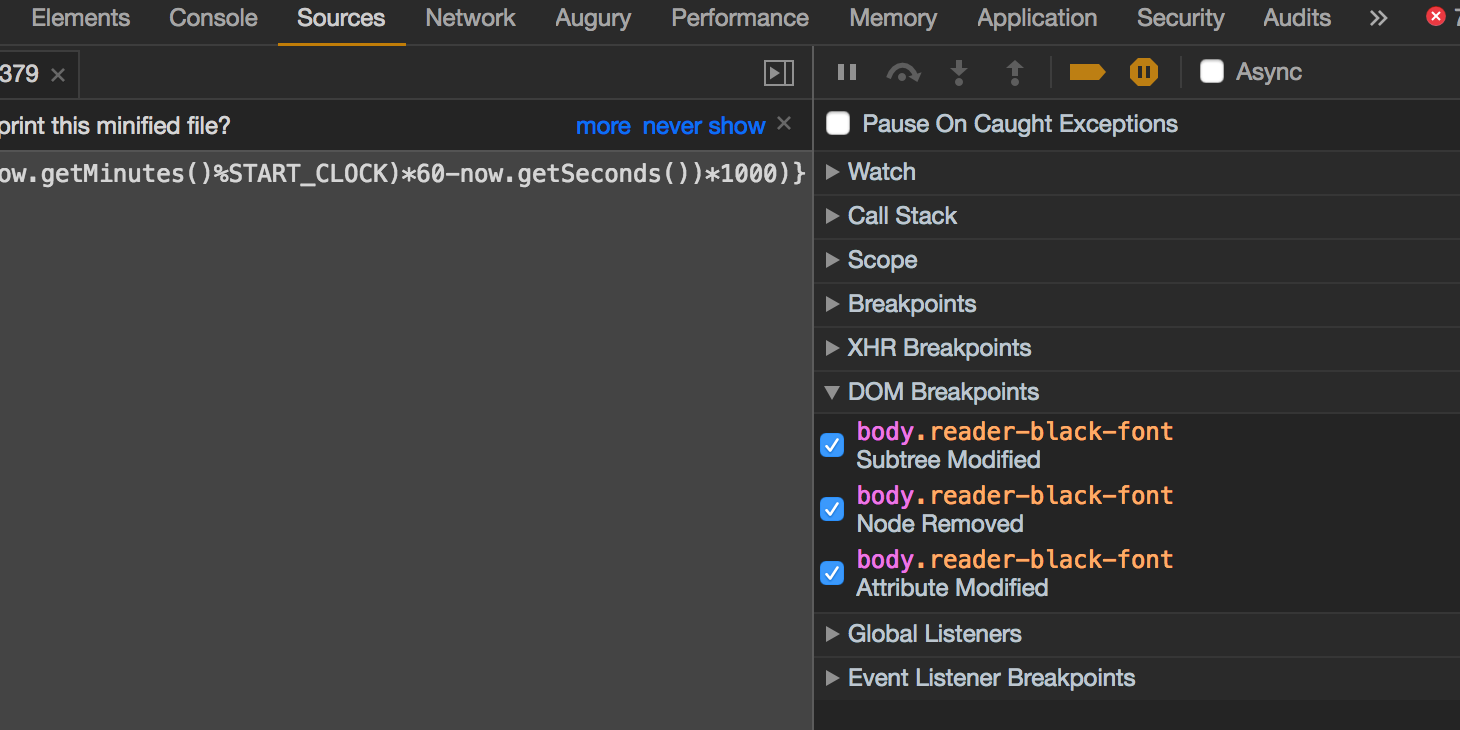The image size is (1460, 730).
Task: Deactivate breakpoints with the orange tag icon
Action: [1087, 72]
